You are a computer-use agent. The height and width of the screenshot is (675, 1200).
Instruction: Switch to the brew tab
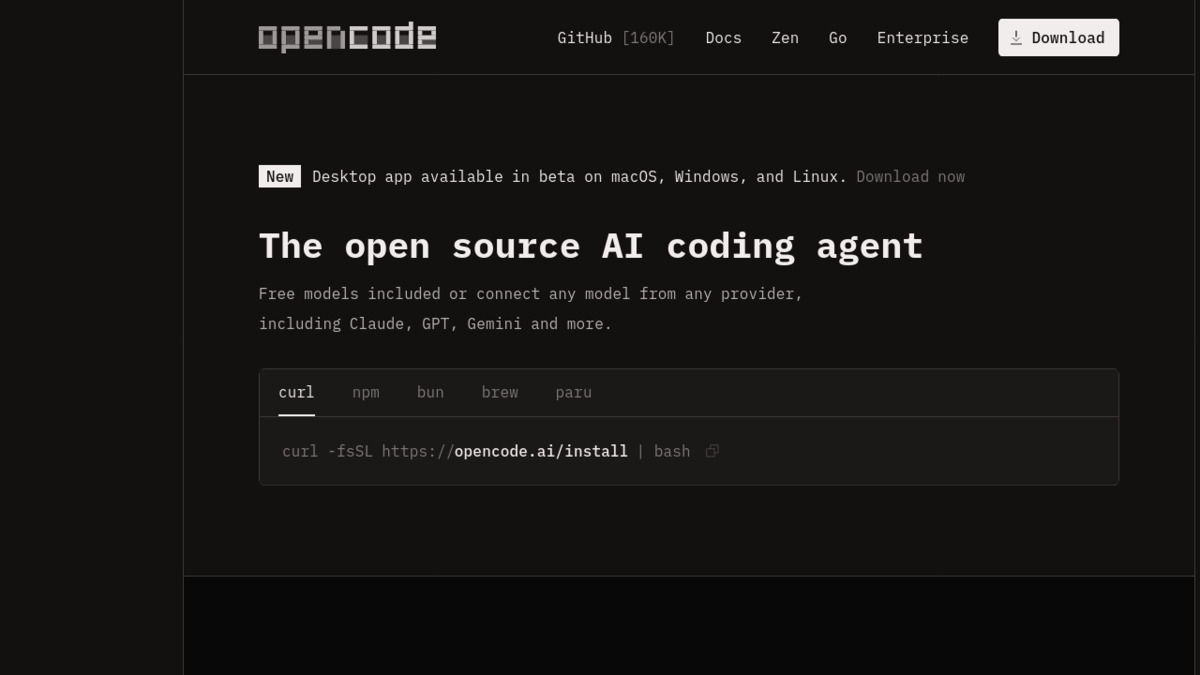click(500, 392)
